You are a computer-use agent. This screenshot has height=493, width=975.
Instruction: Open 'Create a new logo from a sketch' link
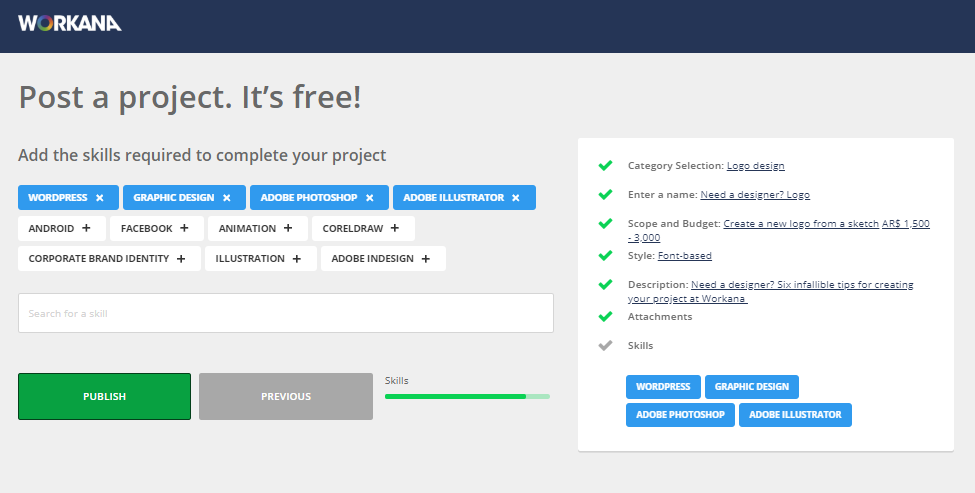click(x=800, y=224)
